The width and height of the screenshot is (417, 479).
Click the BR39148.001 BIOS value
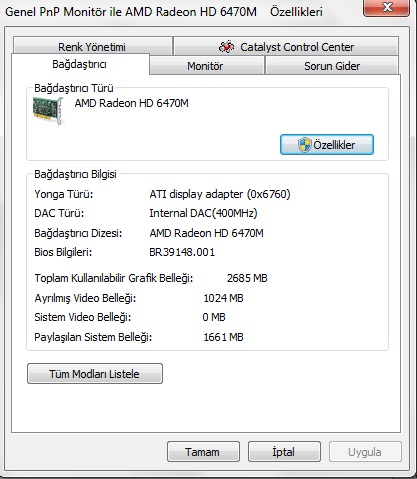pyautogui.click(x=182, y=252)
